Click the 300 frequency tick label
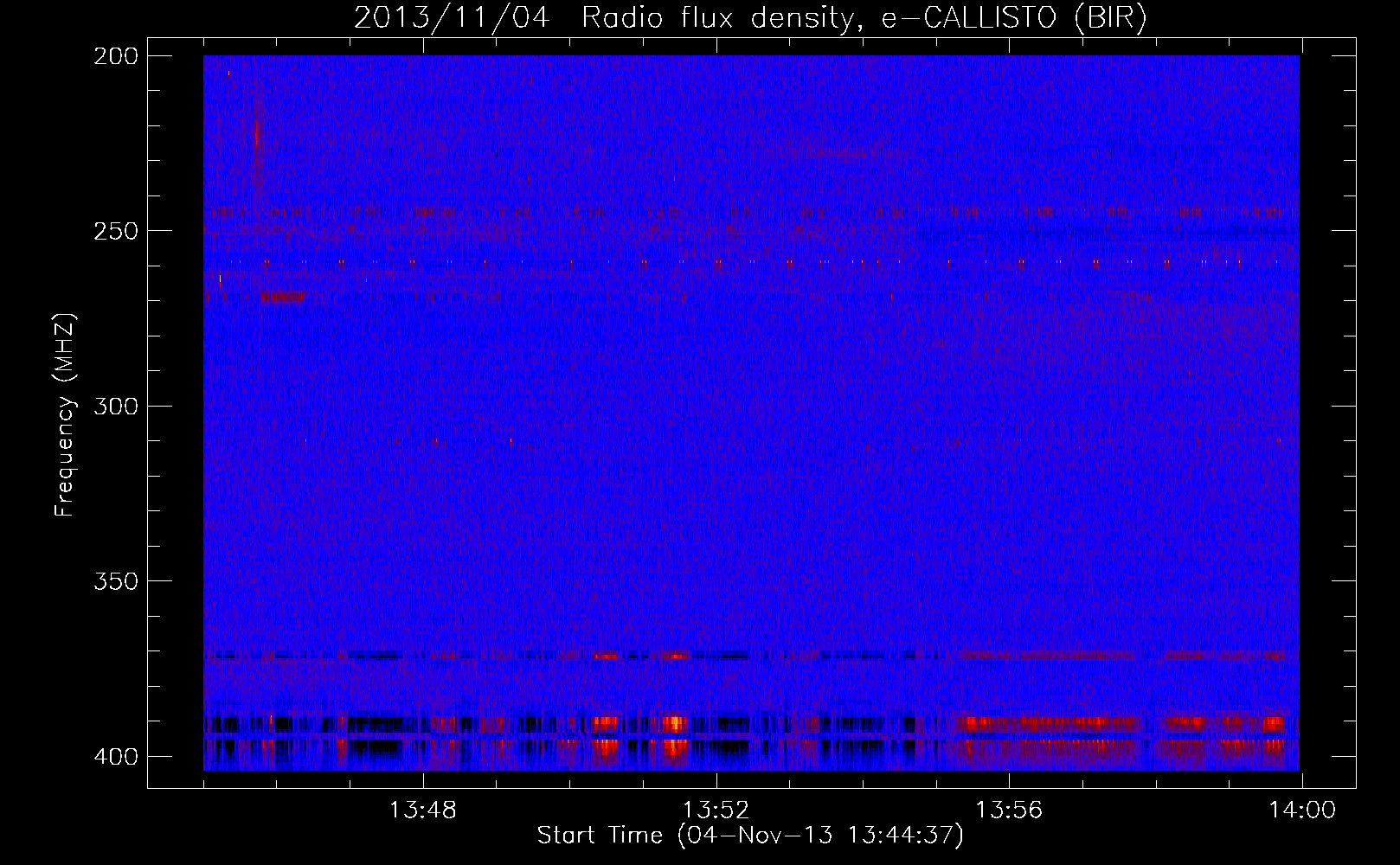The height and width of the screenshot is (865, 1400). tap(115, 406)
